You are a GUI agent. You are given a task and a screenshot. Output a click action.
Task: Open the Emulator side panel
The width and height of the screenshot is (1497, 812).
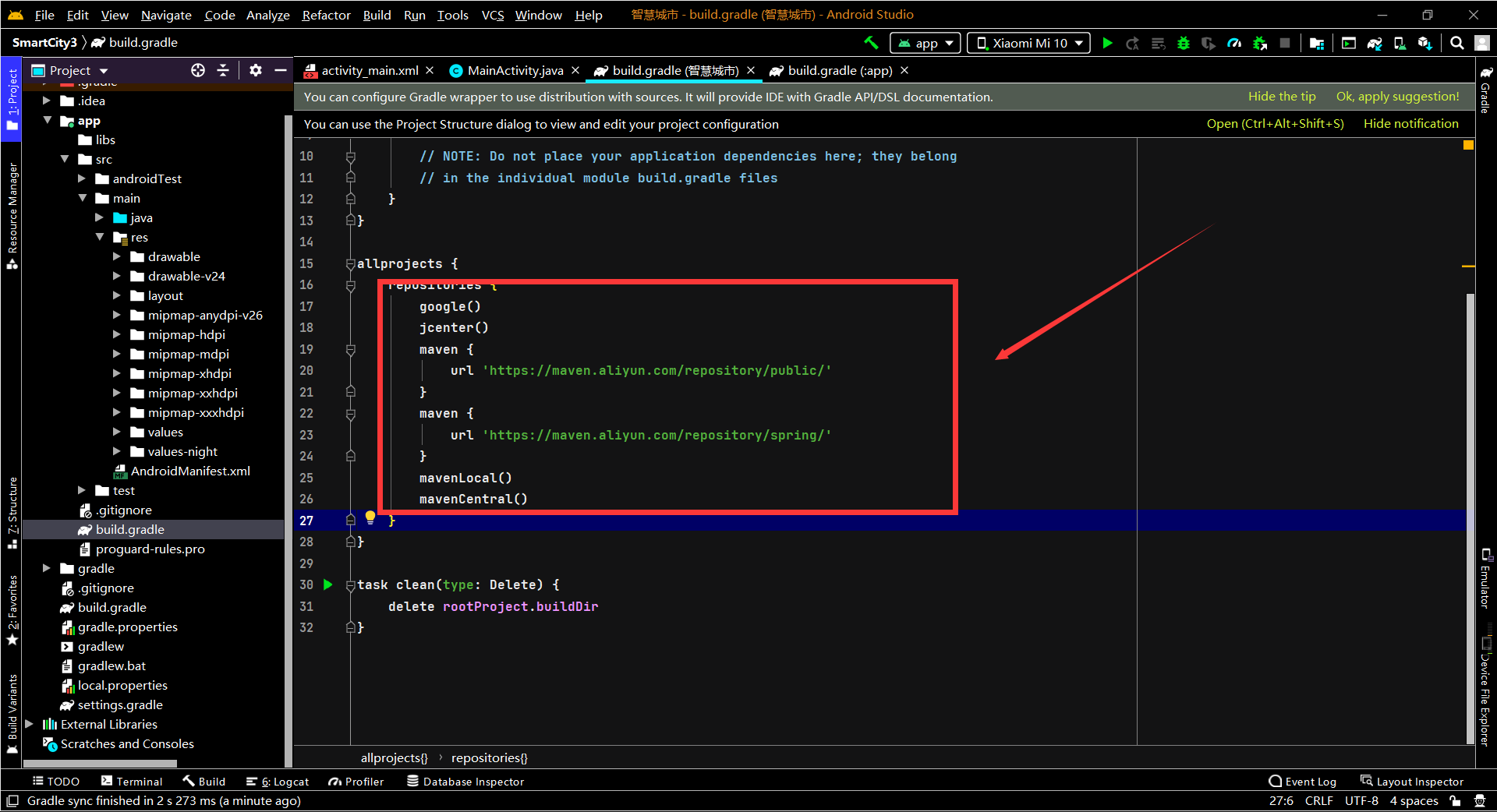[x=1486, y=577]
